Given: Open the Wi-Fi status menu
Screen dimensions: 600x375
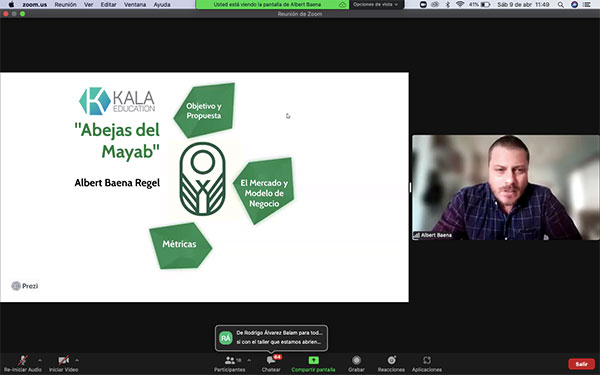Looking at the screenshot, I should click(460, 5).
